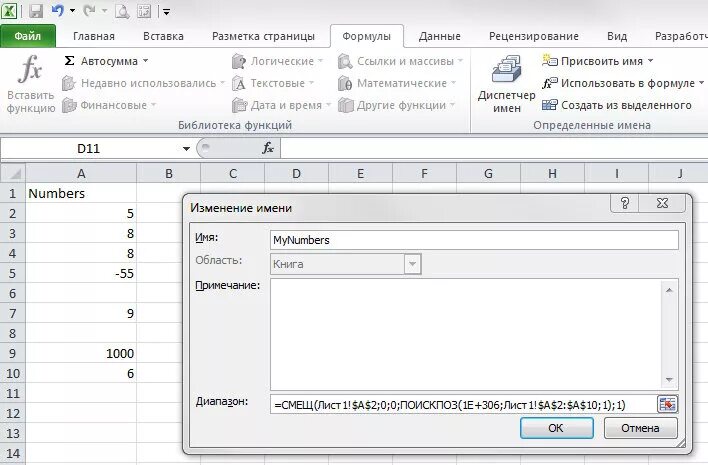
Task: Click inside the Примечание comment box
Action: pyautogui.click(x=467, y=335)
